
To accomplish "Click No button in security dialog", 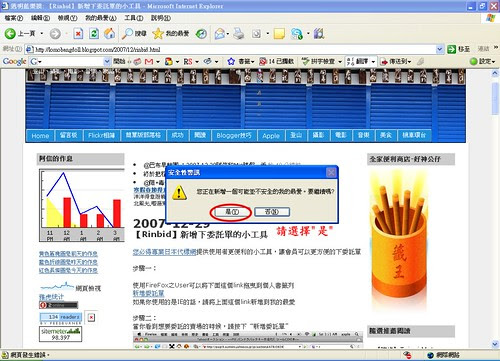I will pos(272,212).
